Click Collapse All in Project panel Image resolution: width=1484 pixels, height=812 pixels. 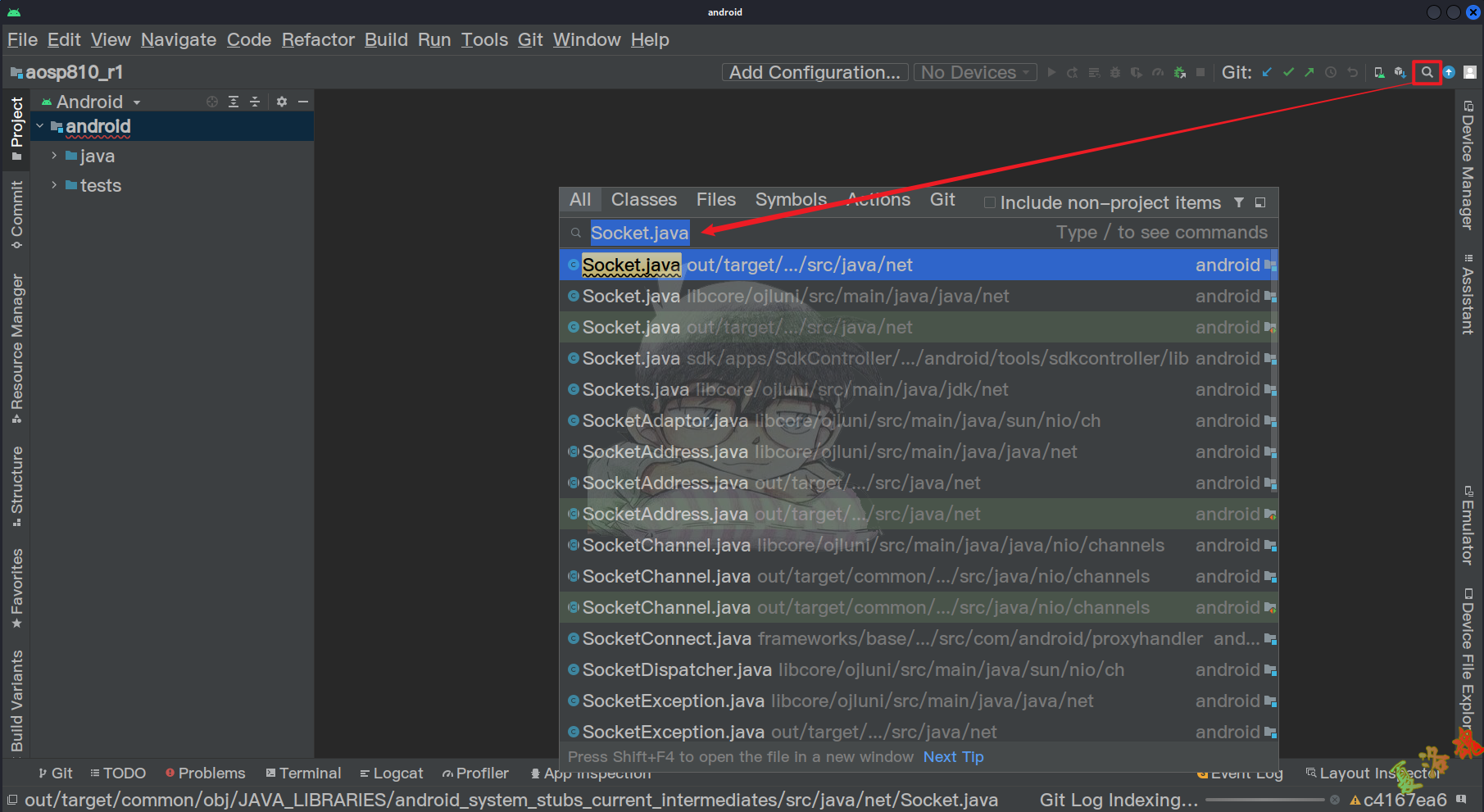coord(255,102)
